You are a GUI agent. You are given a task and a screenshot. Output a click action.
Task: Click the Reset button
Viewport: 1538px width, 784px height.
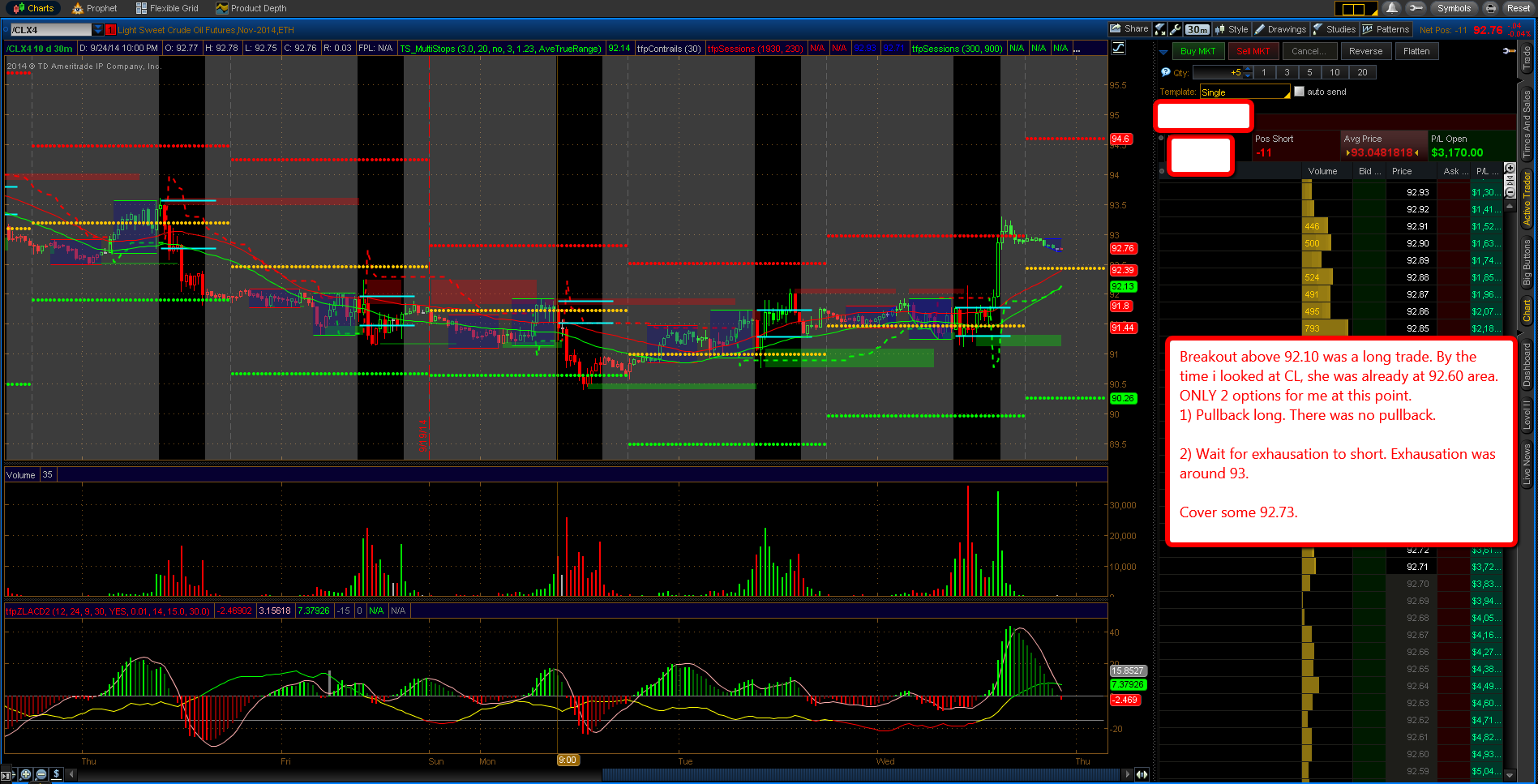pyautogui.click(x=1519, y=8)
